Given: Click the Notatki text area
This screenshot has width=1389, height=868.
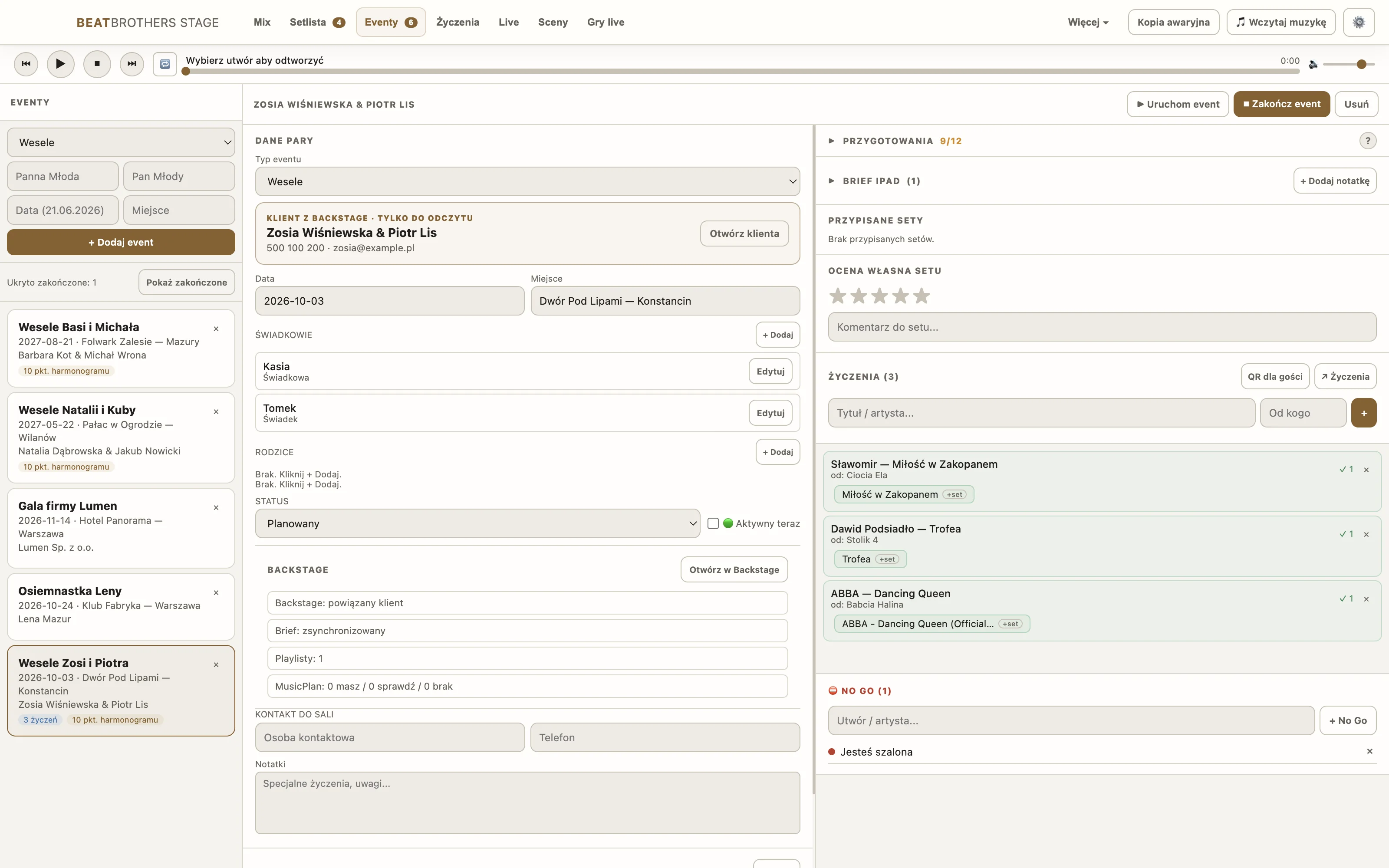Looking at the screenshot, I should coord(527,802).
